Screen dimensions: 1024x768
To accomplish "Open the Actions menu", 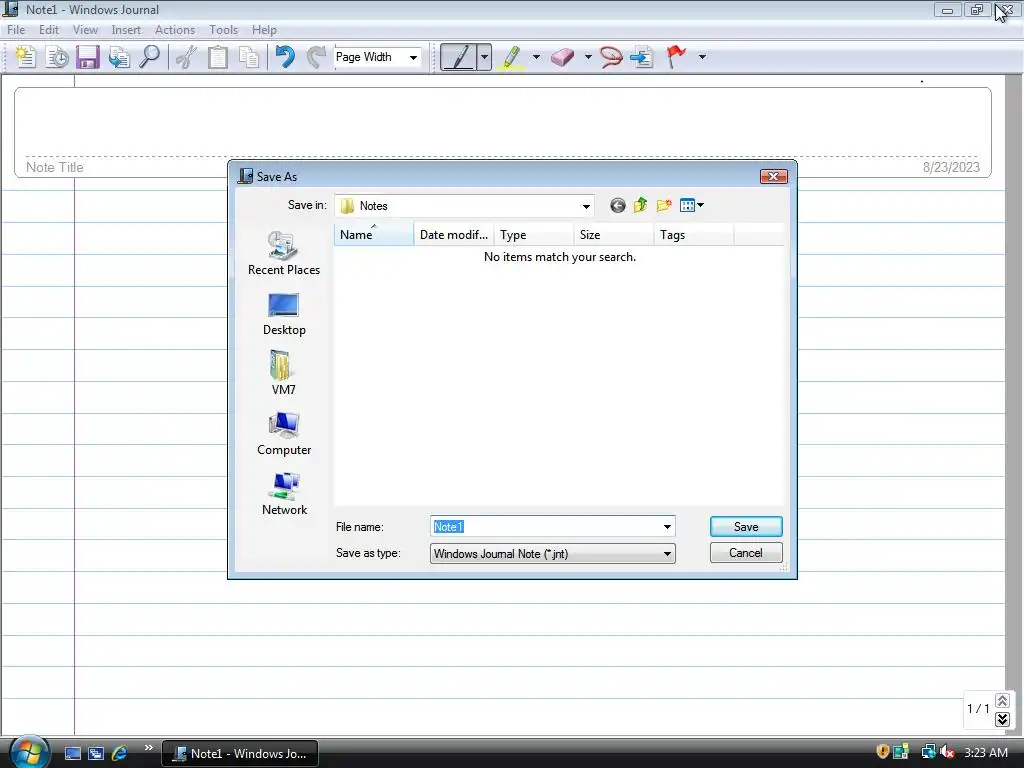I will pyautogui.click(x=174, y=30).
